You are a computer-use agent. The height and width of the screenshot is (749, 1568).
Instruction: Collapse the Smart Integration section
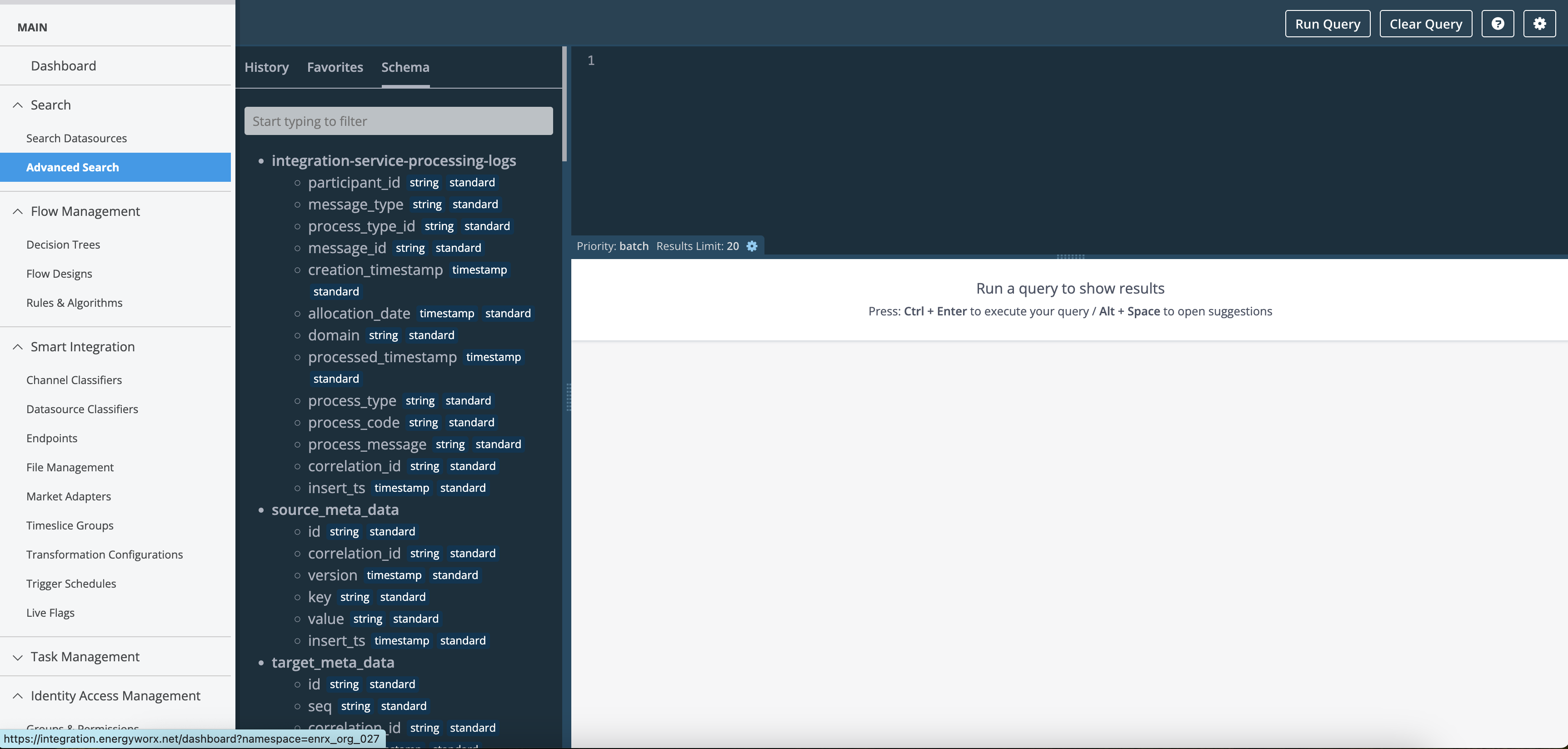click(x=18, y=347)
